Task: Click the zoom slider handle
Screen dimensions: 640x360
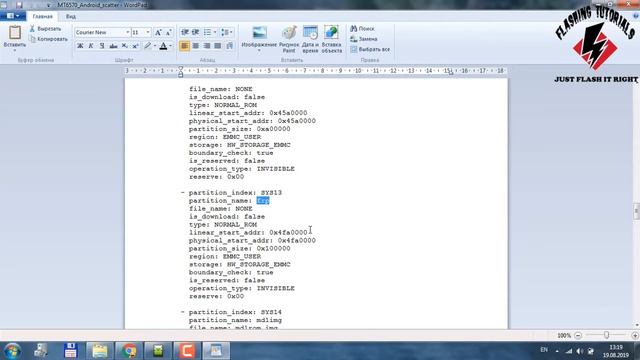Action: click(x=607, y=335)
